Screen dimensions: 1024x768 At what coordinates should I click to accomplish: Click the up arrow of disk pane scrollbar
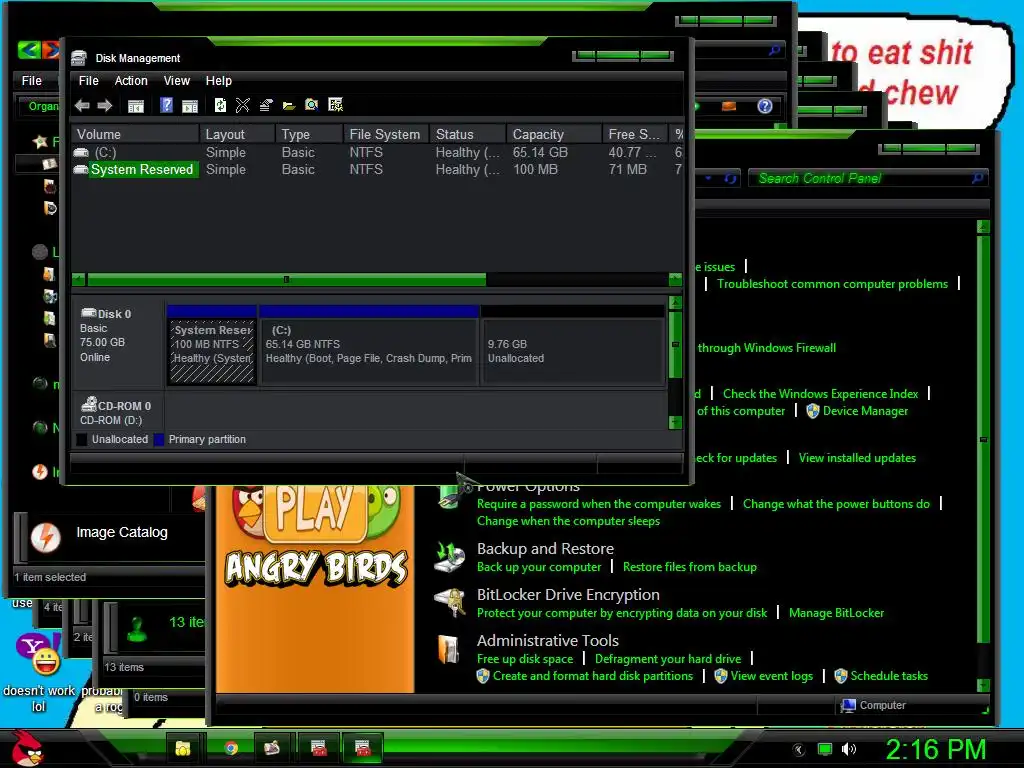coord(675,303)
